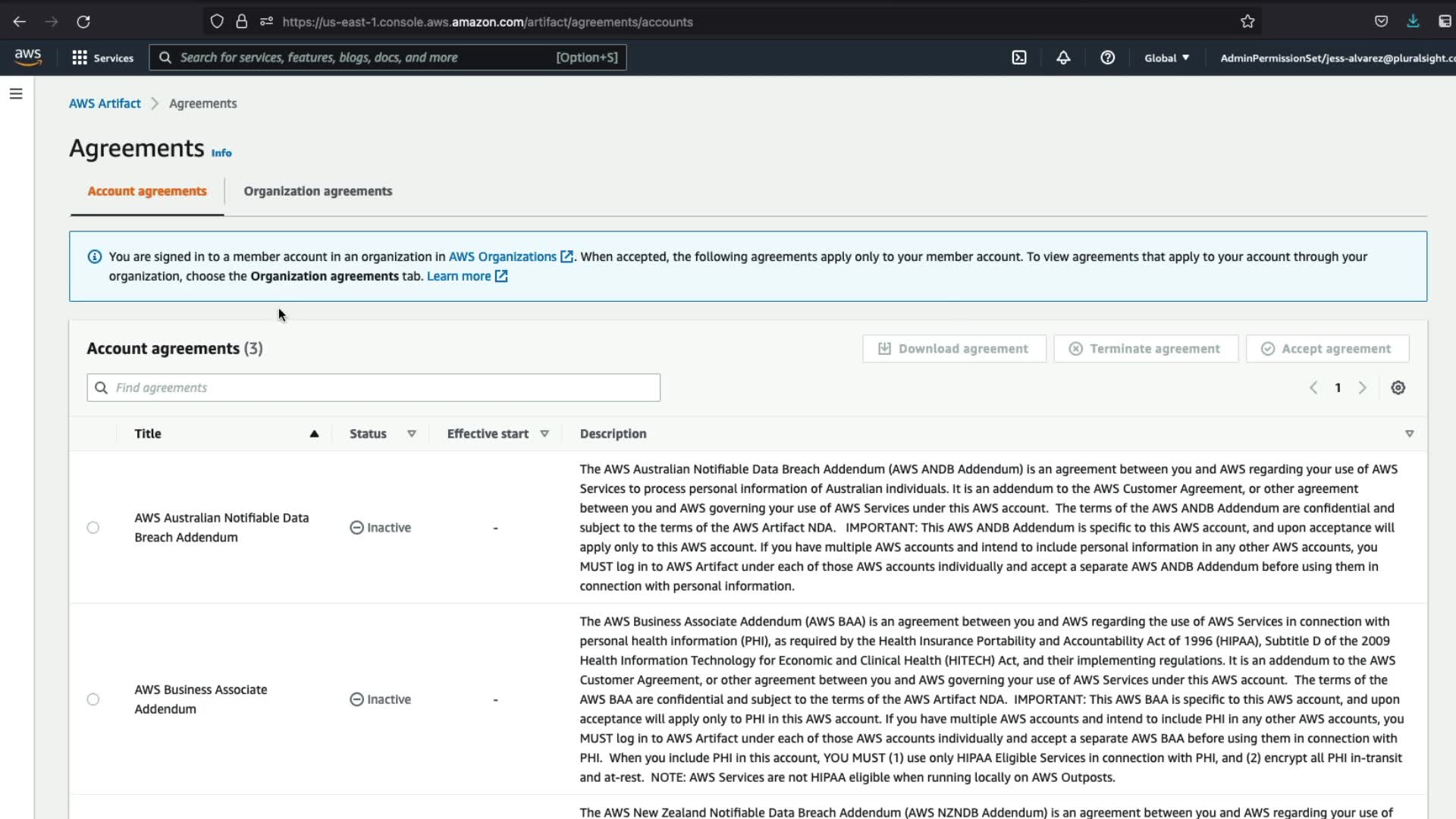The width and height of the screenshot is (1456, 819).
Task: Expand the left hamburger navigation menu
Action: pos(16,94)
